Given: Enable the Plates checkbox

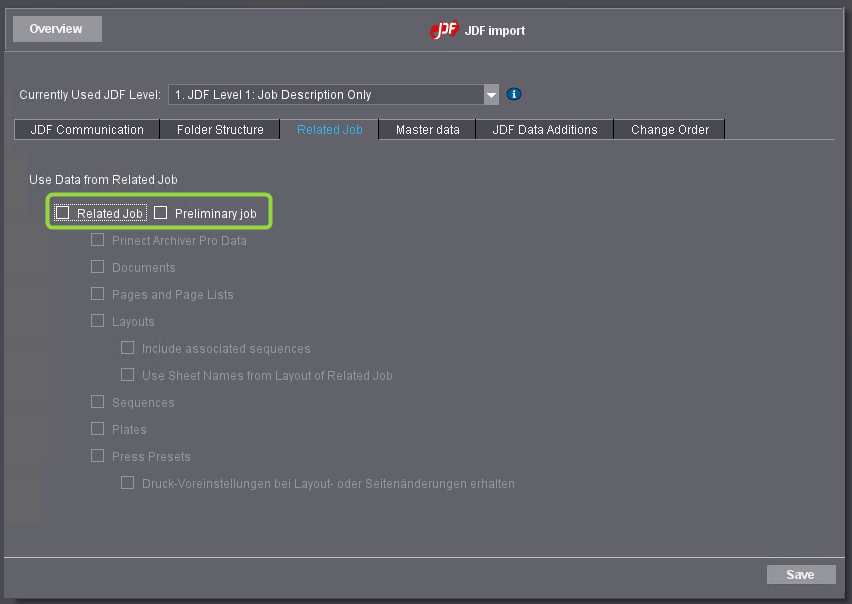Looking at the screenshot, I should pos(97,429).
